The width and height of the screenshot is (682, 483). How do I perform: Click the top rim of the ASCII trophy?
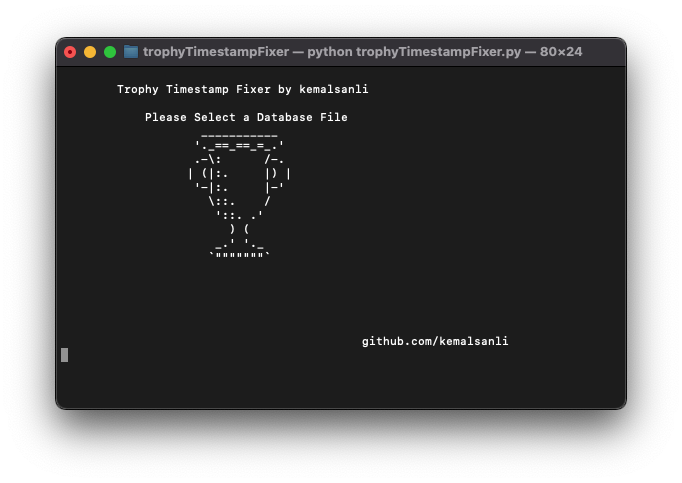[239, 141]
